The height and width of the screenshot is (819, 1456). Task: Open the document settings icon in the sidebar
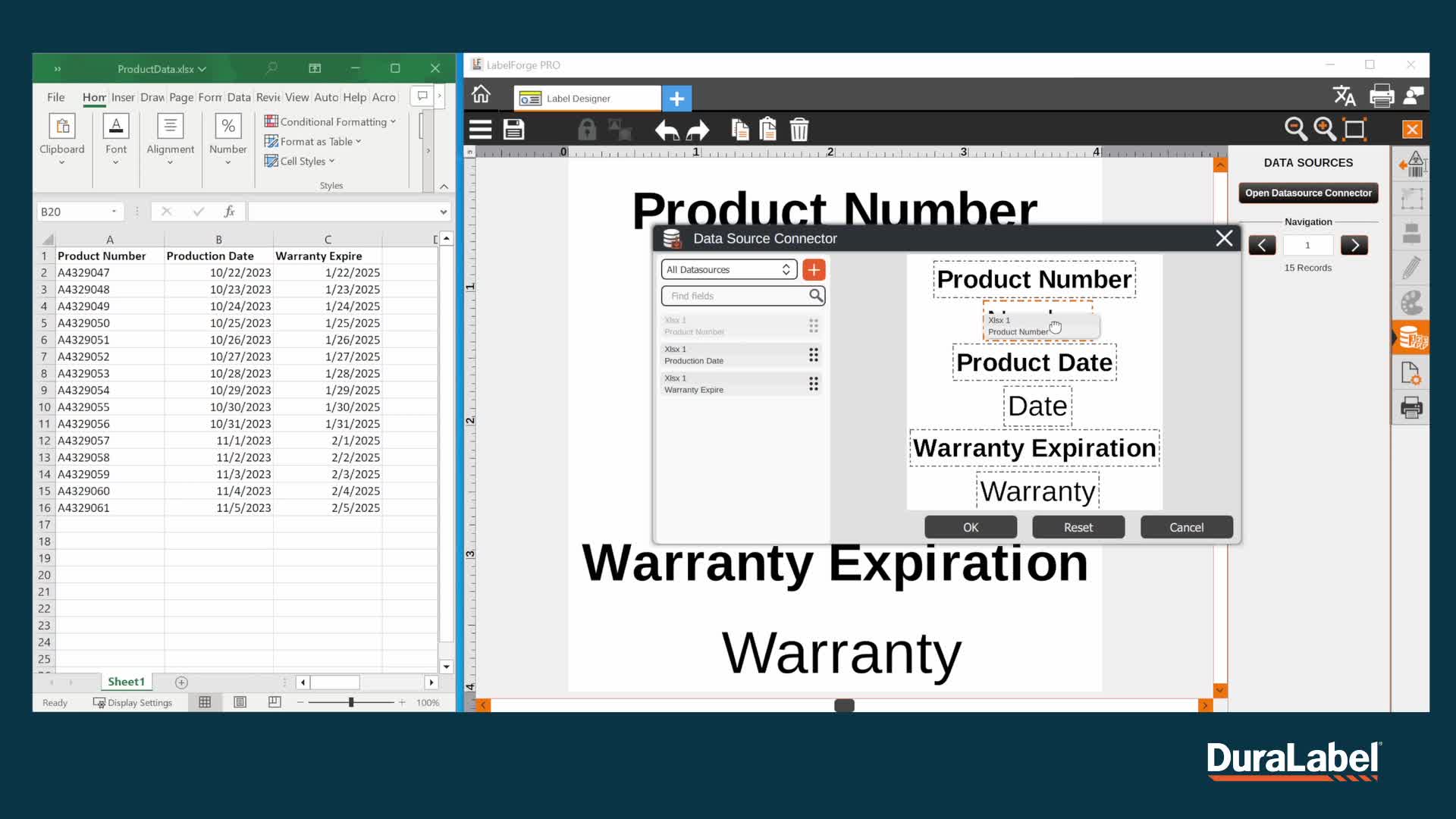(1411, 373)
